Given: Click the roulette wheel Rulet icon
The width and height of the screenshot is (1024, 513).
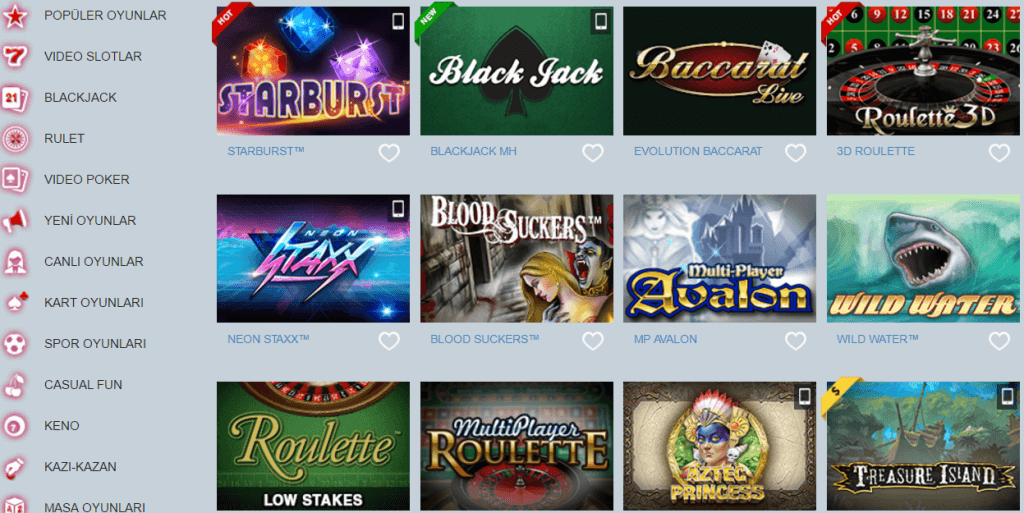Looking at the screenshot, I should [x=15, y=138].
